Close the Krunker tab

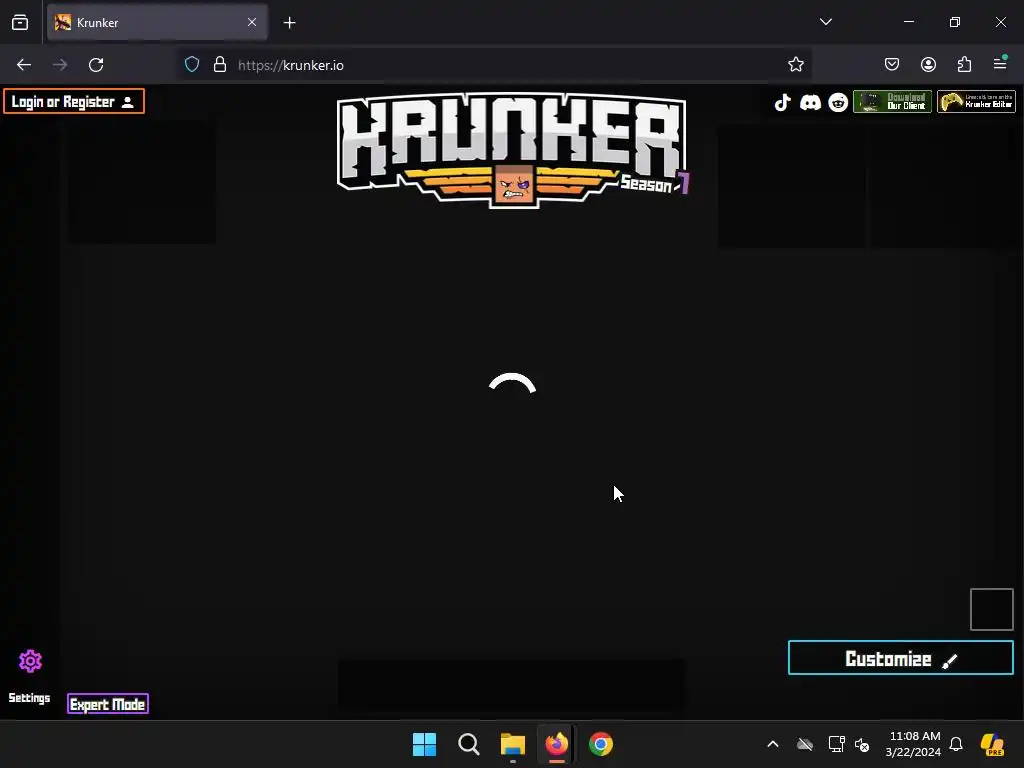coord(252,22)
